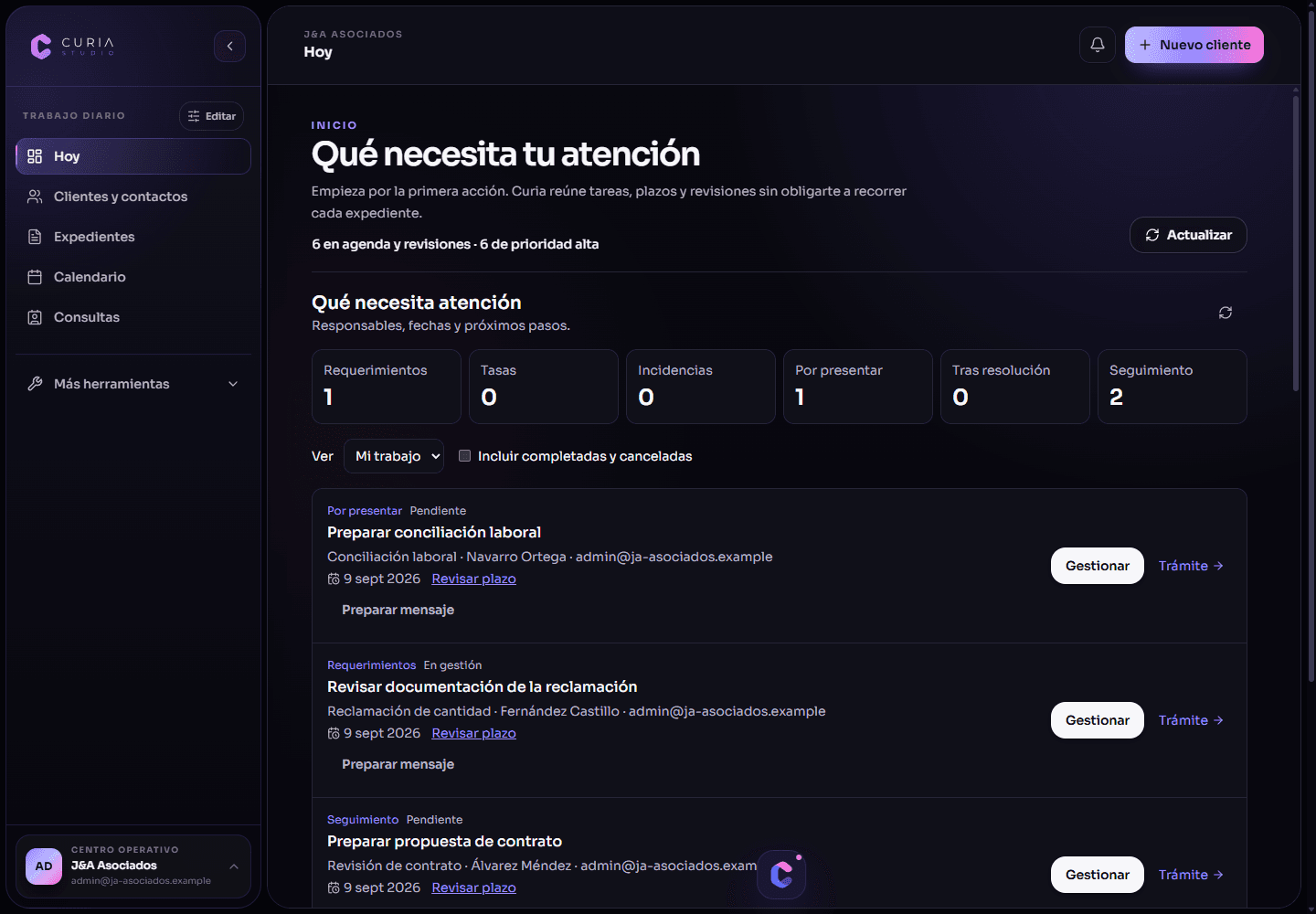Click the Revisar documentación de la reclamación title
The height and width of the screenshot is (914, 1316).
[x=483, y=686]
